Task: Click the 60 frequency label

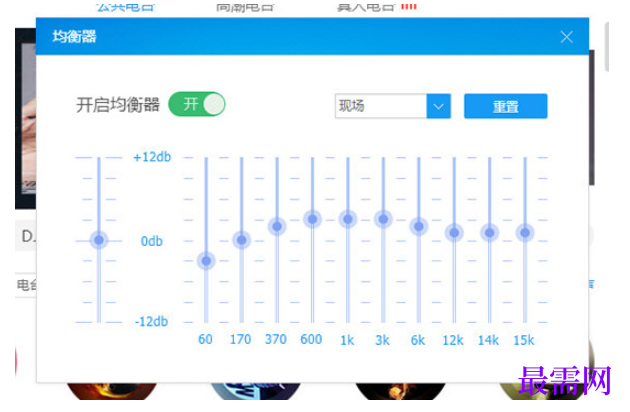Action: coord(205,339)
